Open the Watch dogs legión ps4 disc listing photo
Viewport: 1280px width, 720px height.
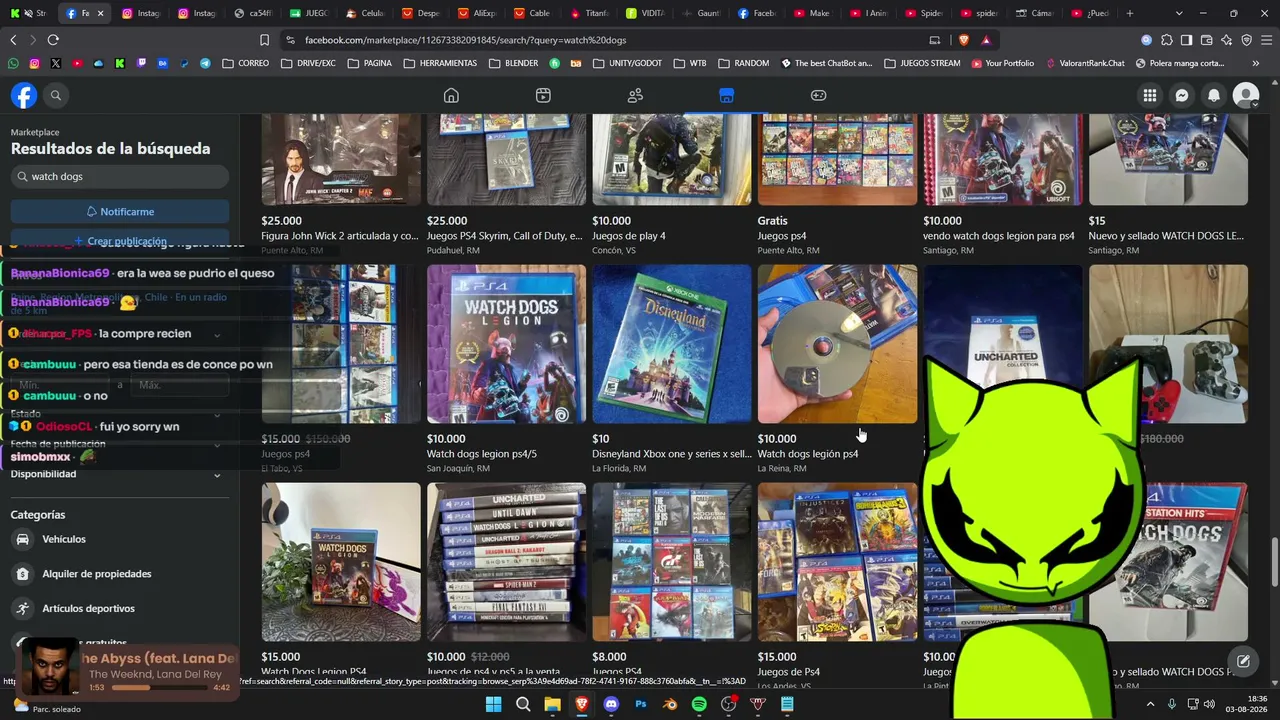837,344
